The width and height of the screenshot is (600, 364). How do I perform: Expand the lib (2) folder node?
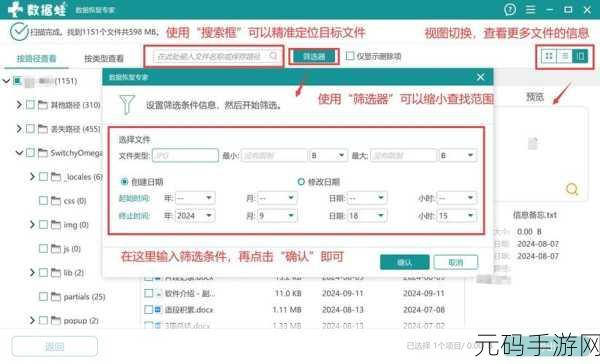[x=32, y=273]
